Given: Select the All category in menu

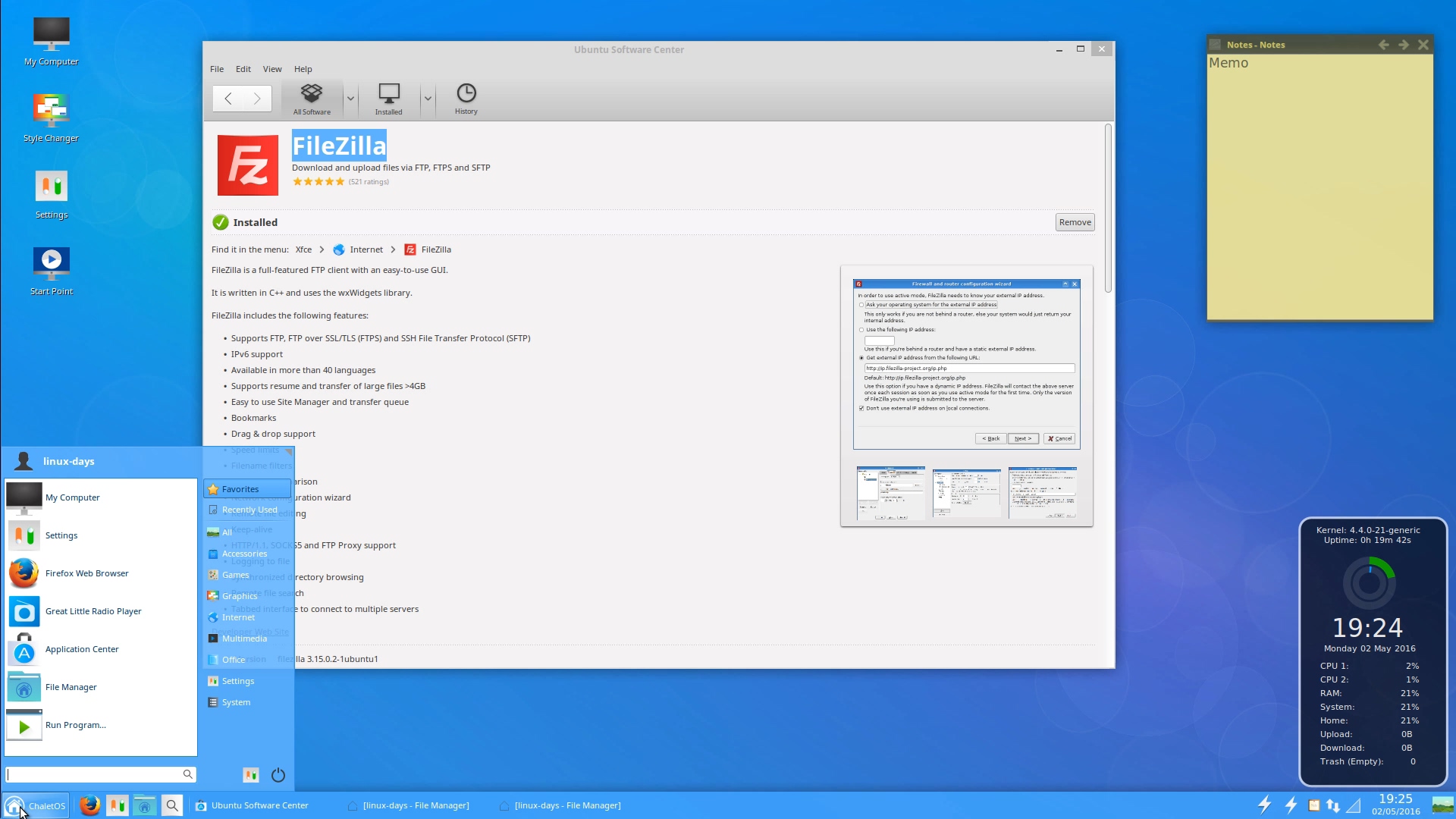Looking at the screenshot, I should point(247,532).
